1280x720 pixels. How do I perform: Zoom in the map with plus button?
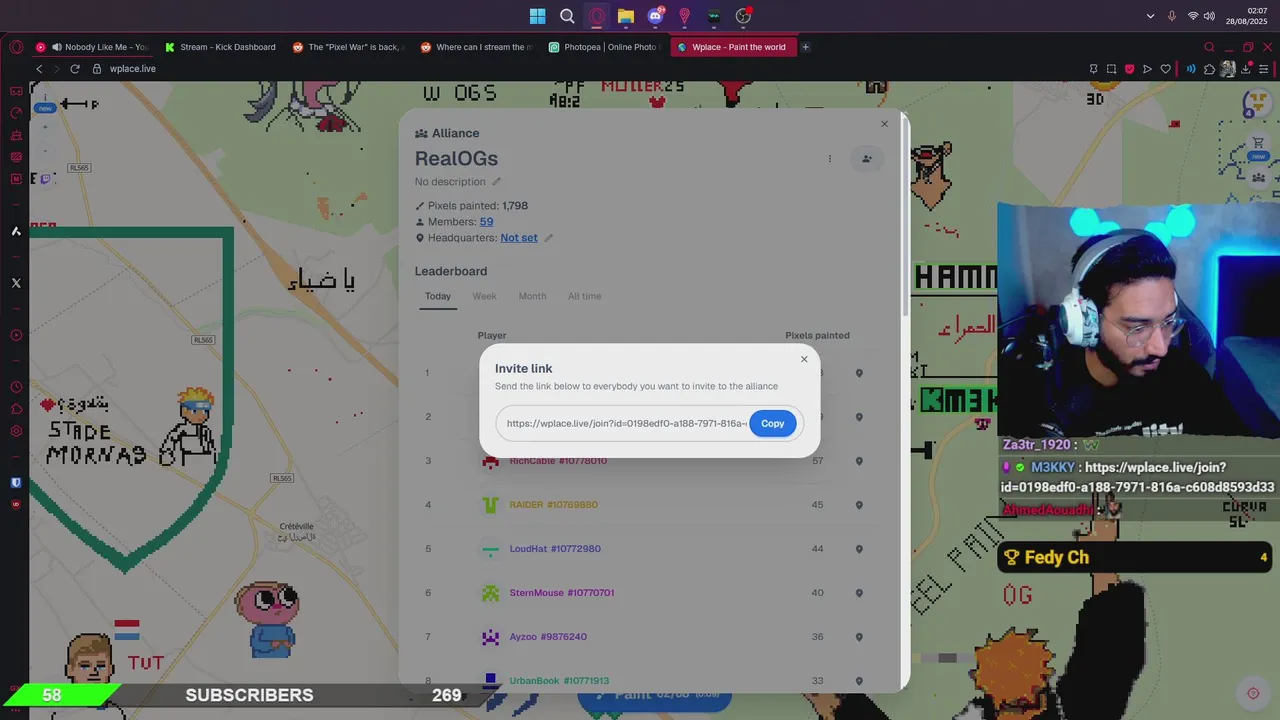[x=44, y=127]
